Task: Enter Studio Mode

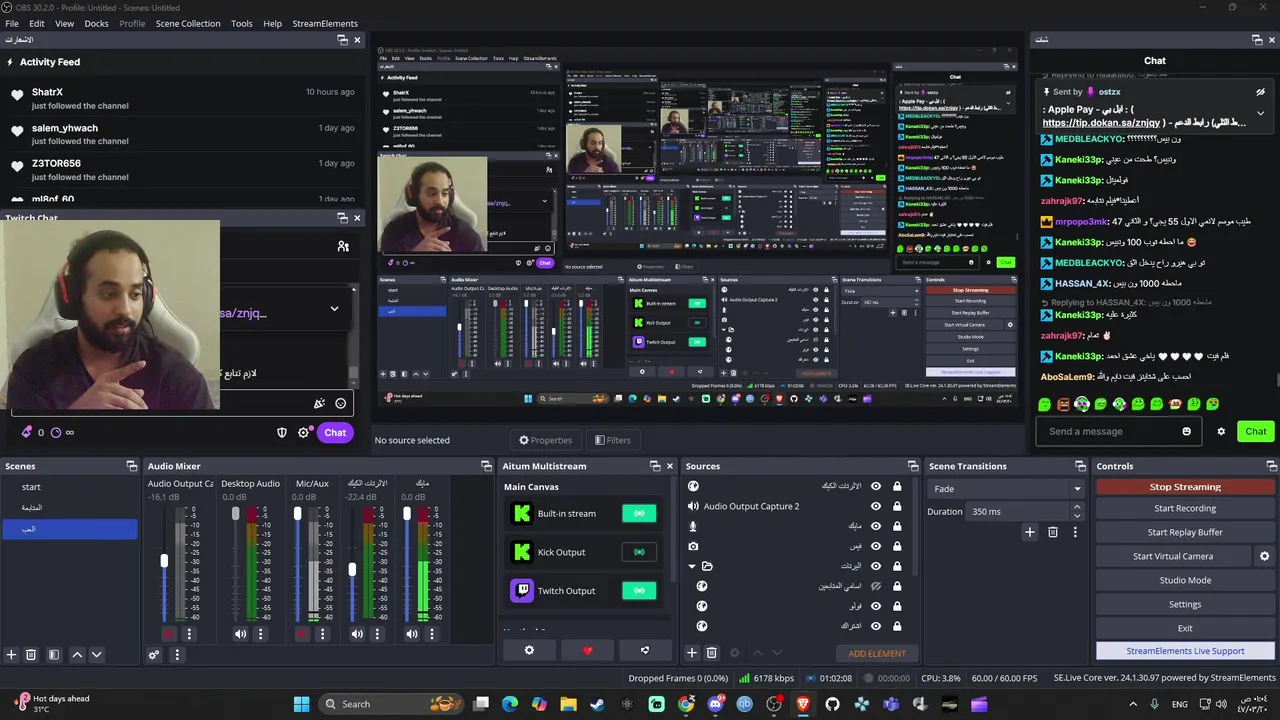Action: point(1185,580)
